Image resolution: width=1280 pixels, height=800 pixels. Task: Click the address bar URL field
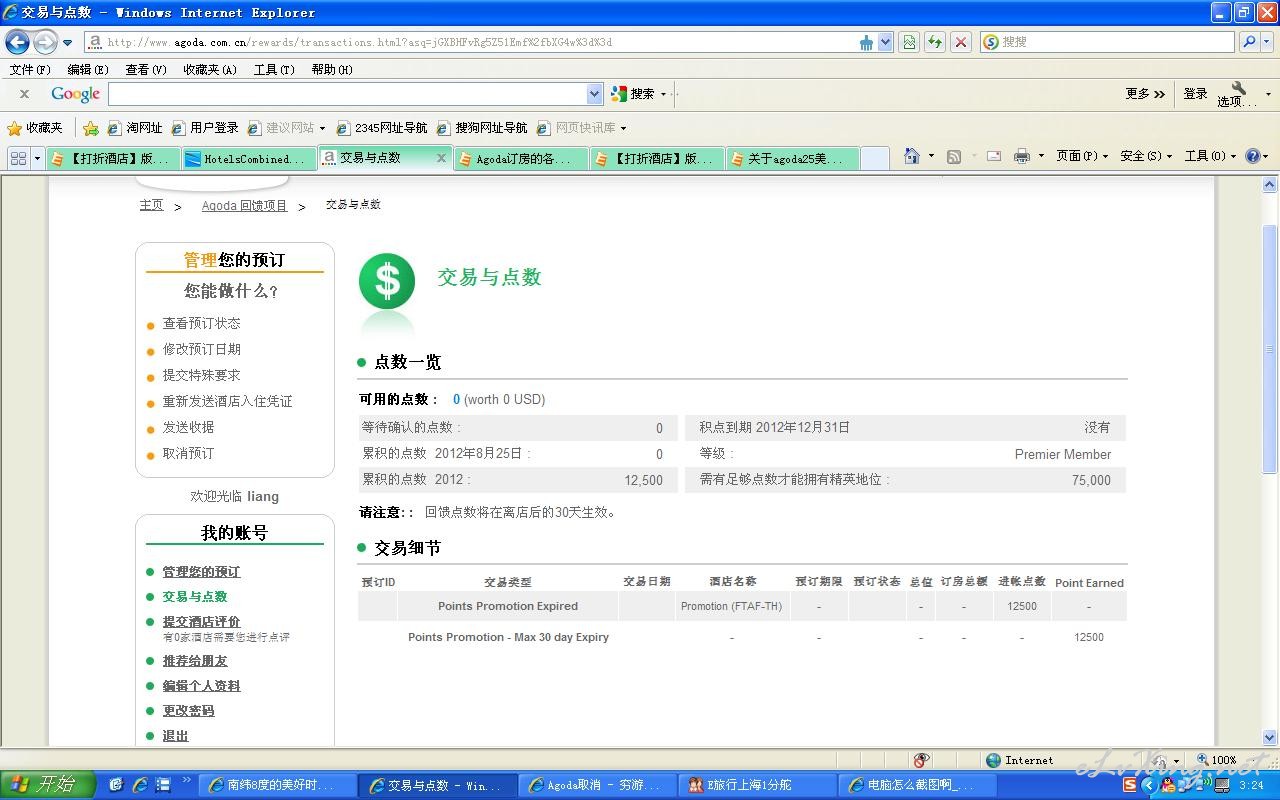tap(470, 42)
